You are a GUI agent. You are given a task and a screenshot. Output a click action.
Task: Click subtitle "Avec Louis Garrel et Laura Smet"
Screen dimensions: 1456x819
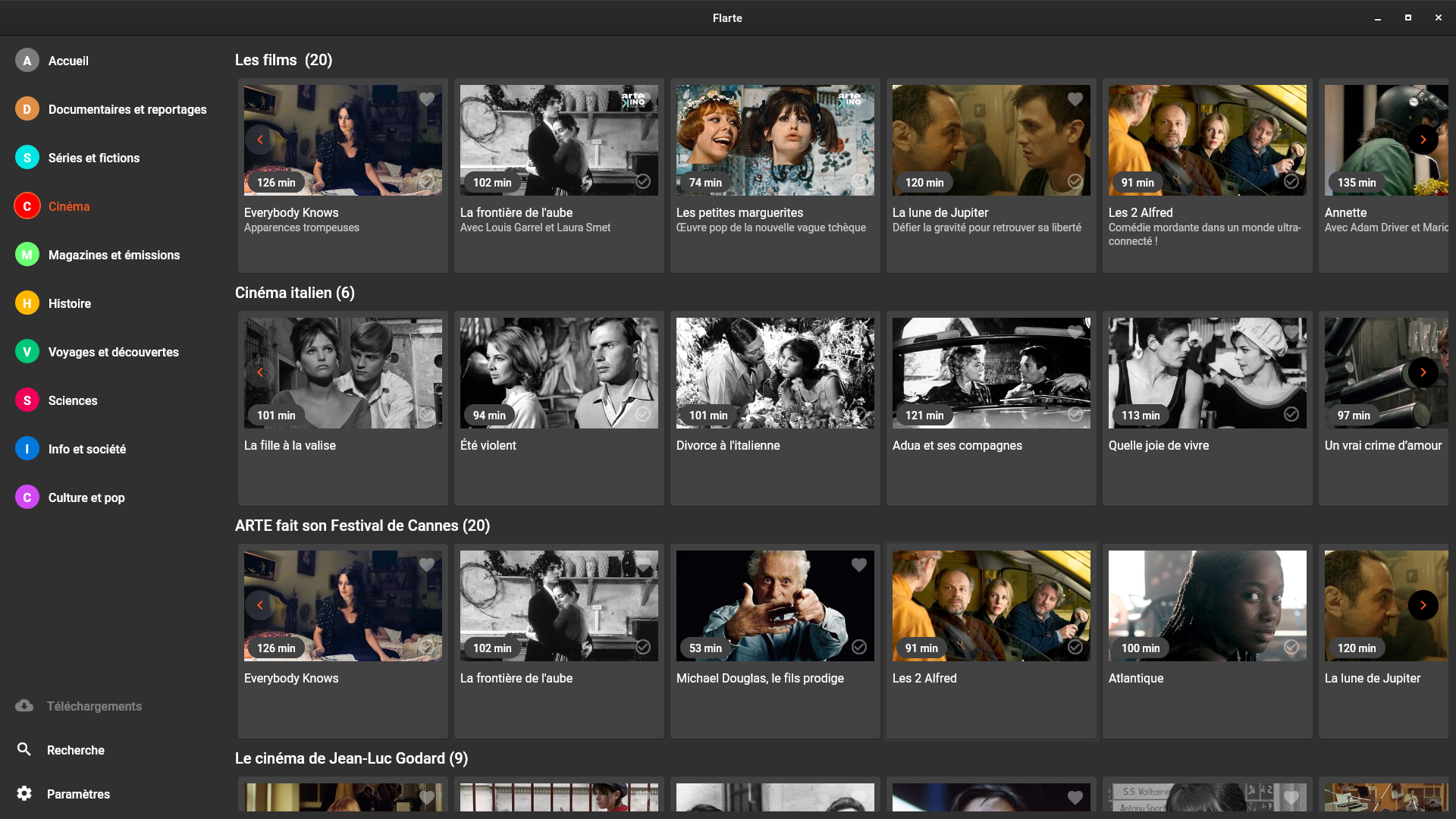pyautogui.click(x=535, y=227)
